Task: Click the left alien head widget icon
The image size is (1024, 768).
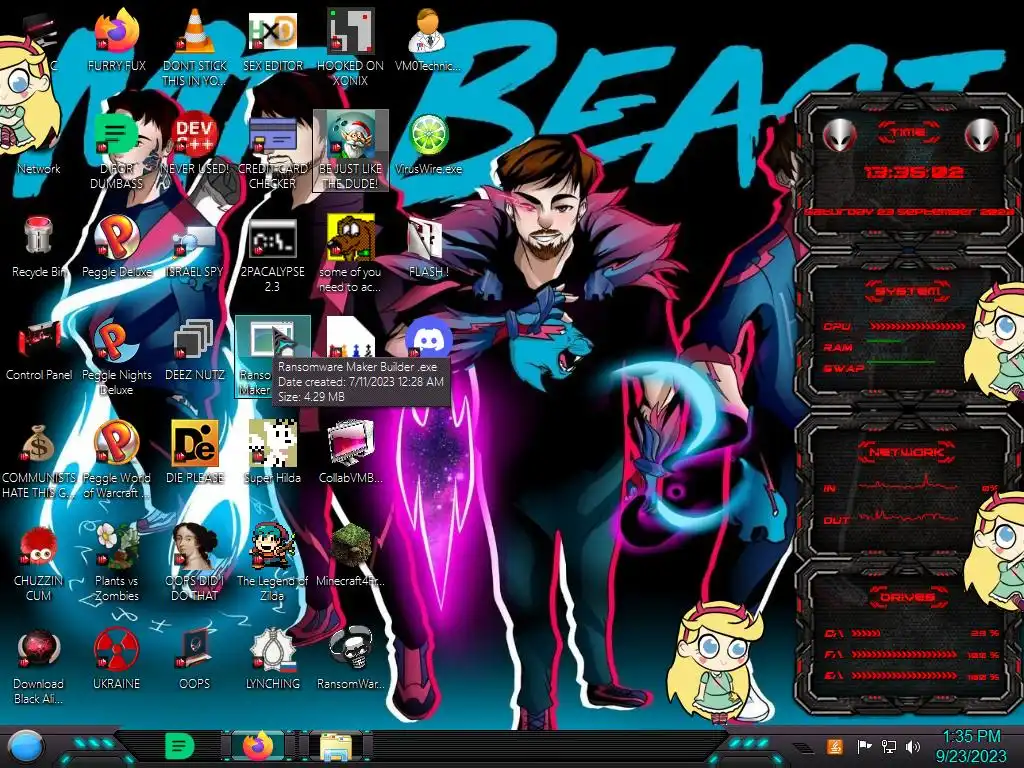Action: (839, 135)
